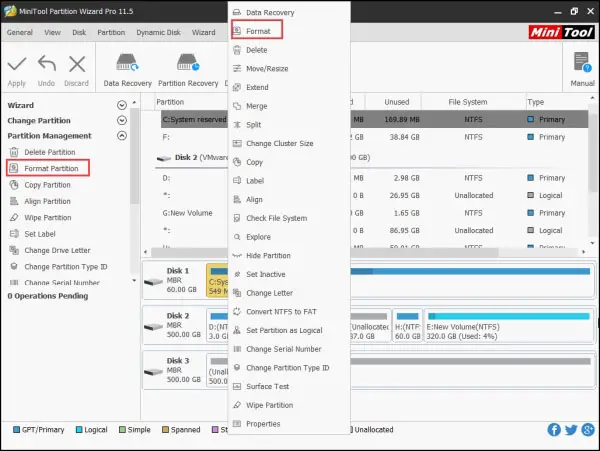Click the Undo arrow icon

(x=47, y=63)
